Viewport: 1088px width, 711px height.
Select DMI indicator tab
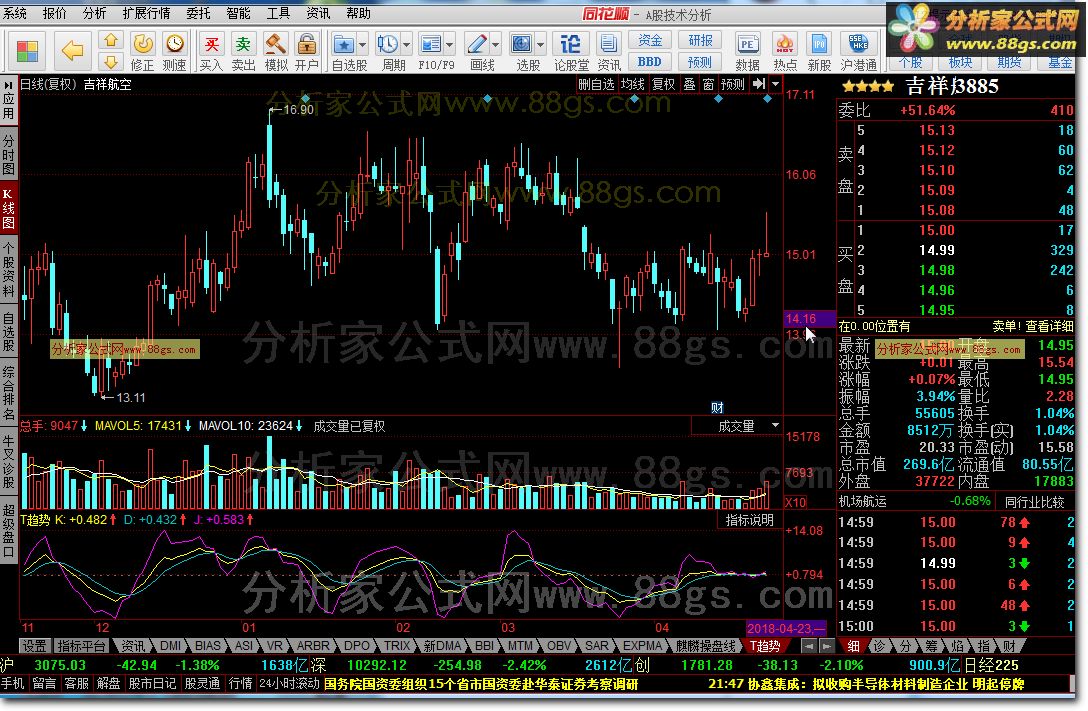[170, 646]
